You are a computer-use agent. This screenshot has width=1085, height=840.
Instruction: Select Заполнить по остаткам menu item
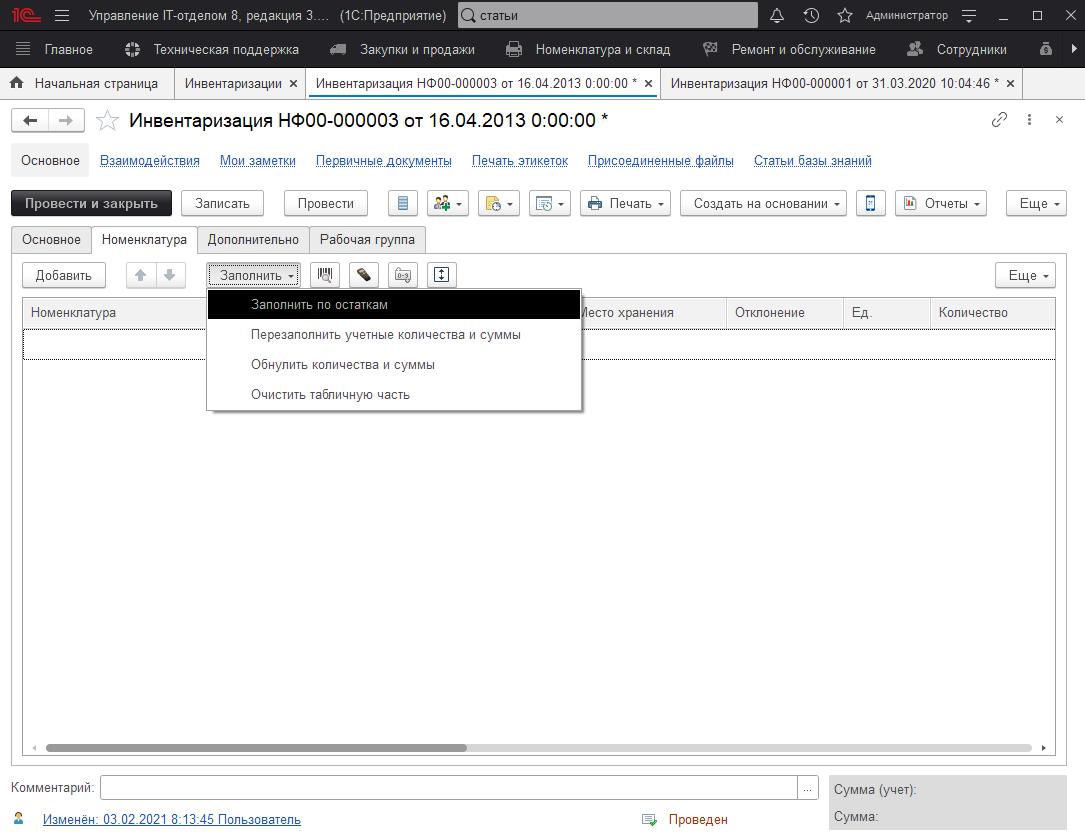319,305
